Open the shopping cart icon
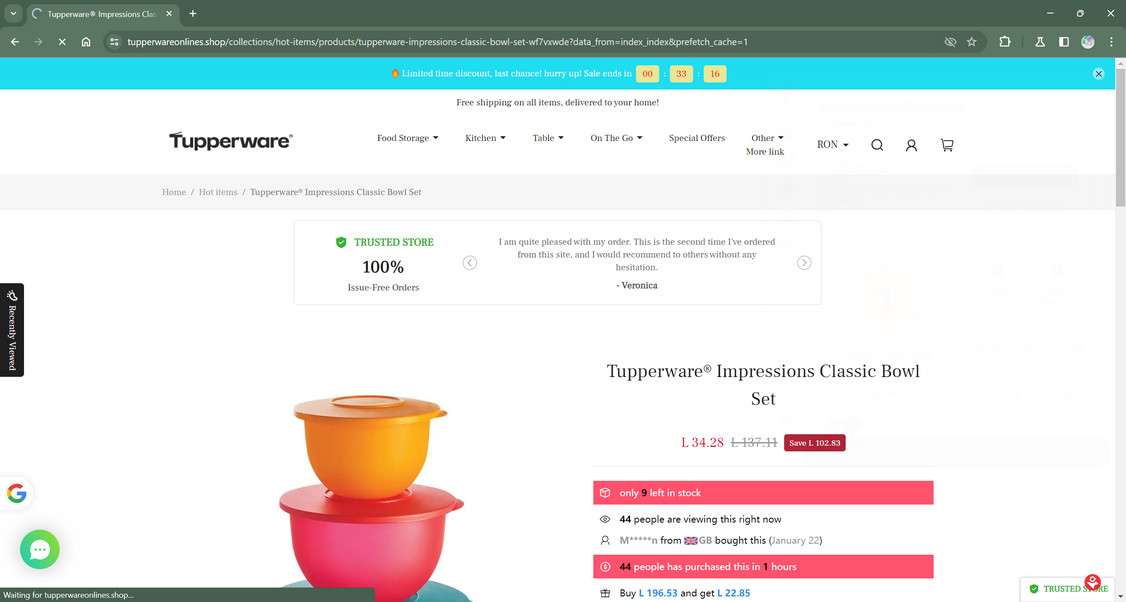Image resolution: width=1126 pixels, height=602 pixels. tap(947, 145)
